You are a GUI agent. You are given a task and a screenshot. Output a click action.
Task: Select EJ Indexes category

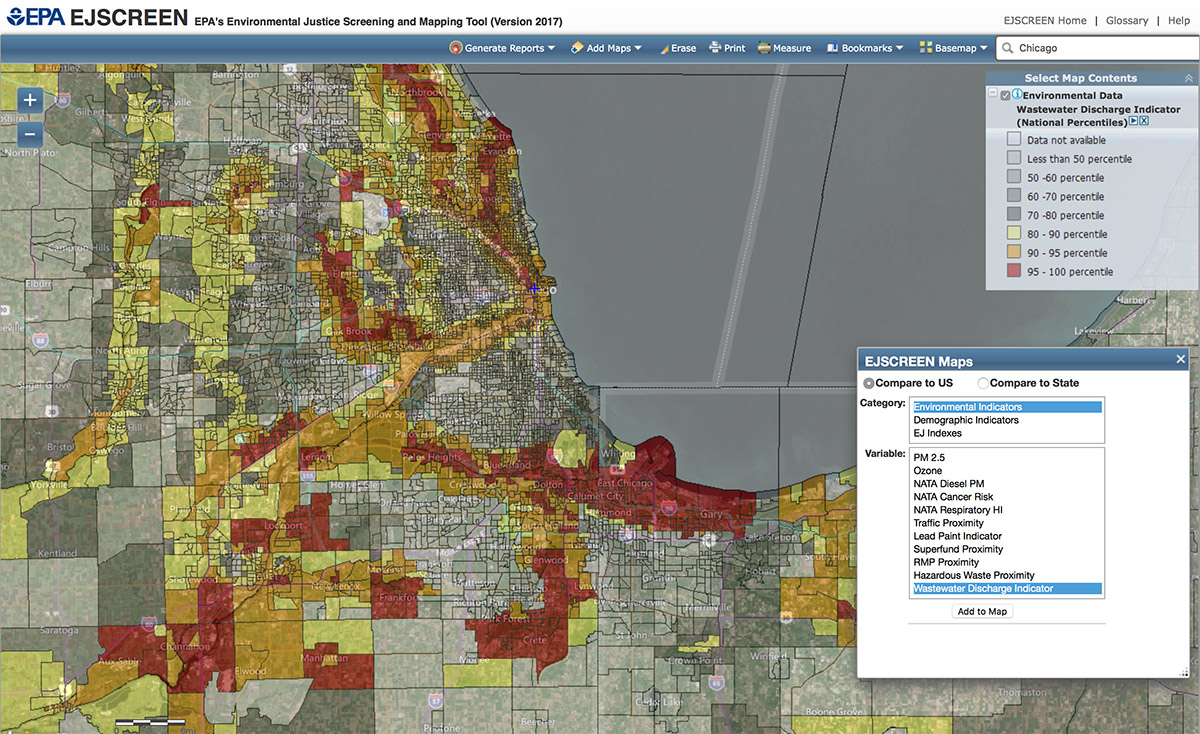coord(1007,433)
